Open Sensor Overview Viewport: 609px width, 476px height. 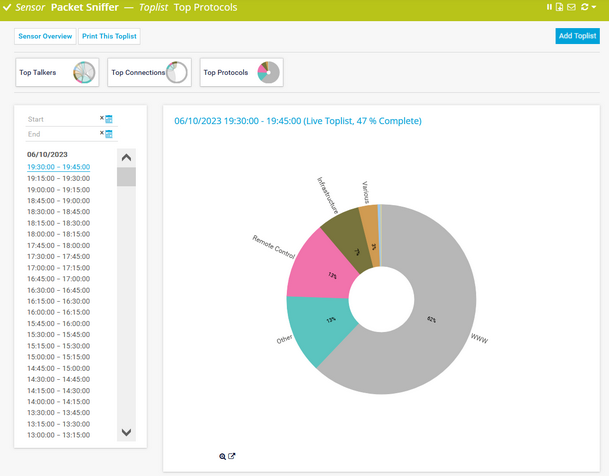45,36
